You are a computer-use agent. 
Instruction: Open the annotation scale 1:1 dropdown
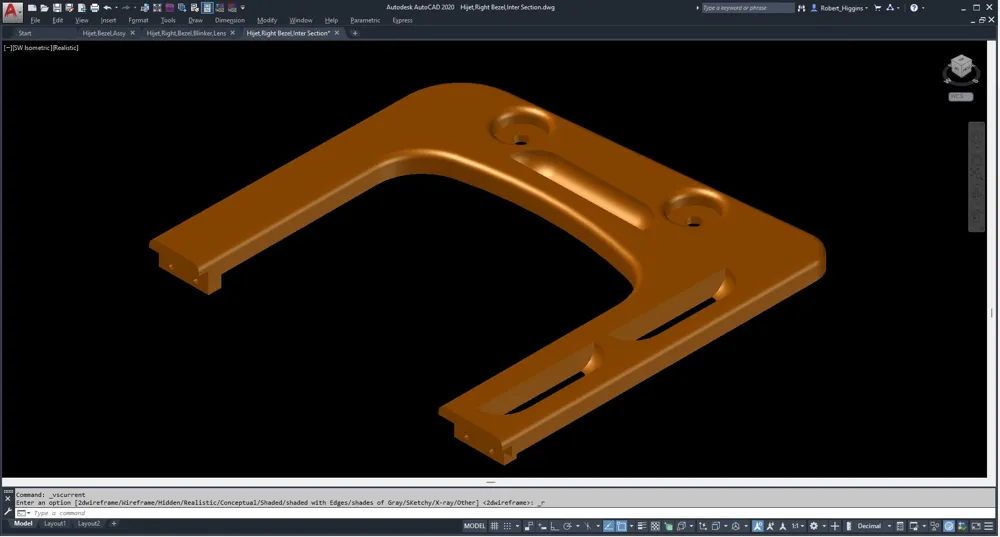click(x=797, y=526)
